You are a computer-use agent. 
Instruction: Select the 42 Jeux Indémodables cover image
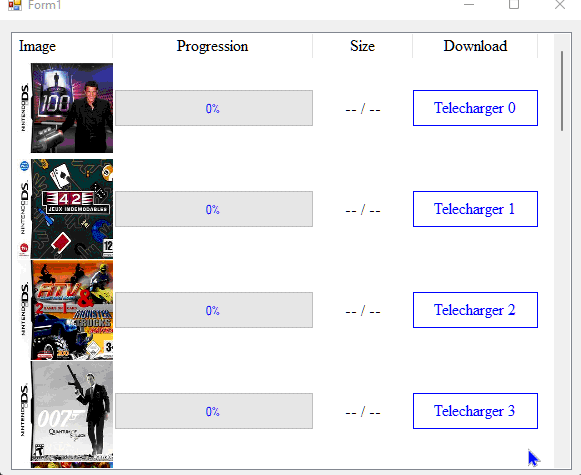[67, 209]
